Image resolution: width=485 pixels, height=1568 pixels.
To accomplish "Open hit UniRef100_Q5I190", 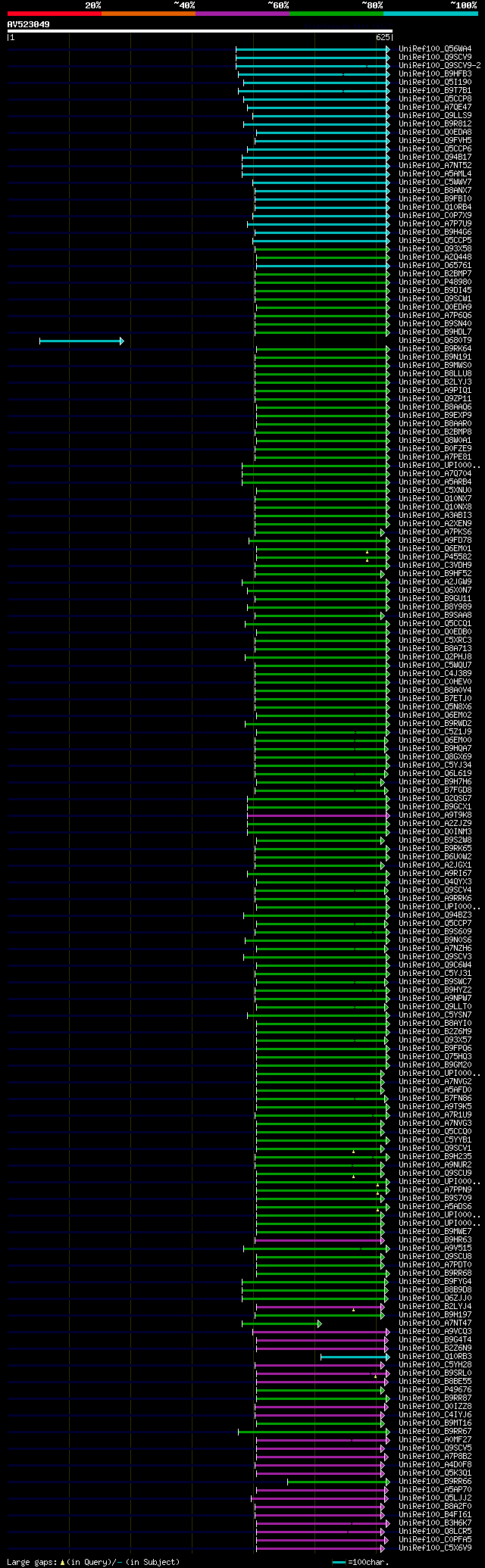I will click(435, 83).
